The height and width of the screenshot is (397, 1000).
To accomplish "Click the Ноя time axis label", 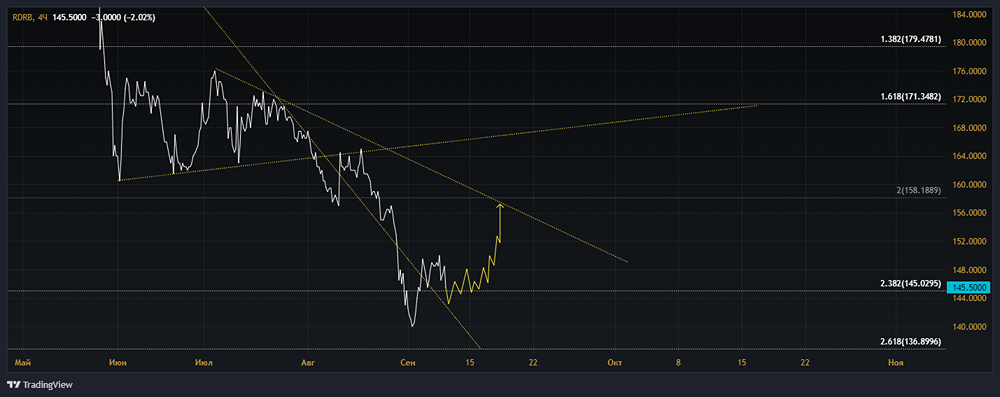I will [895, 363].
